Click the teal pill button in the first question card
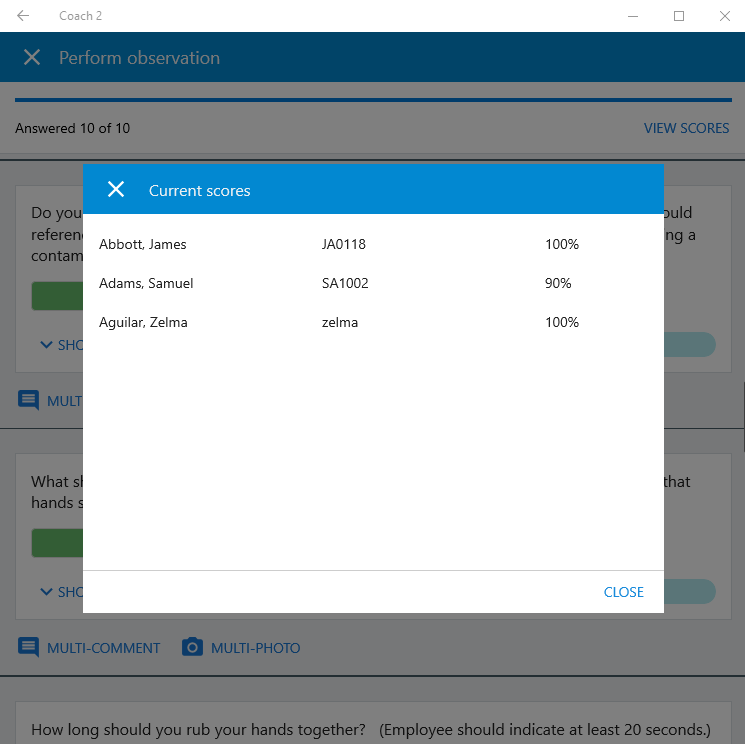 (x=690, y=345)
